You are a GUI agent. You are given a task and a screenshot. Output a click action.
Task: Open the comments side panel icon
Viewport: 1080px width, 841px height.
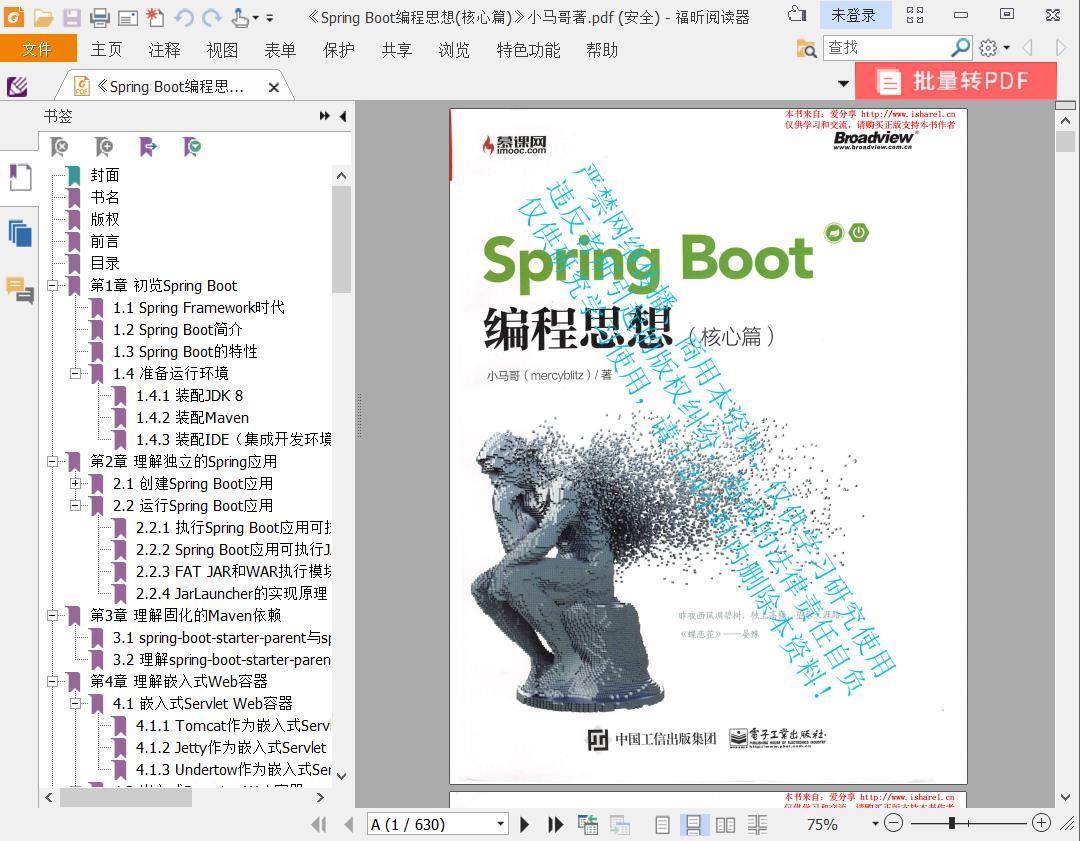click(x=20, y=290)
